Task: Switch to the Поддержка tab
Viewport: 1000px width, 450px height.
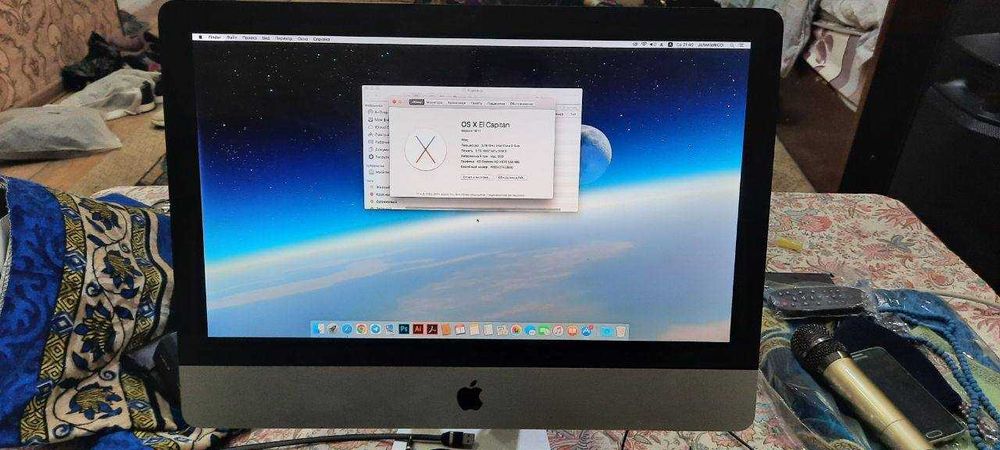Action: point(496,103)
